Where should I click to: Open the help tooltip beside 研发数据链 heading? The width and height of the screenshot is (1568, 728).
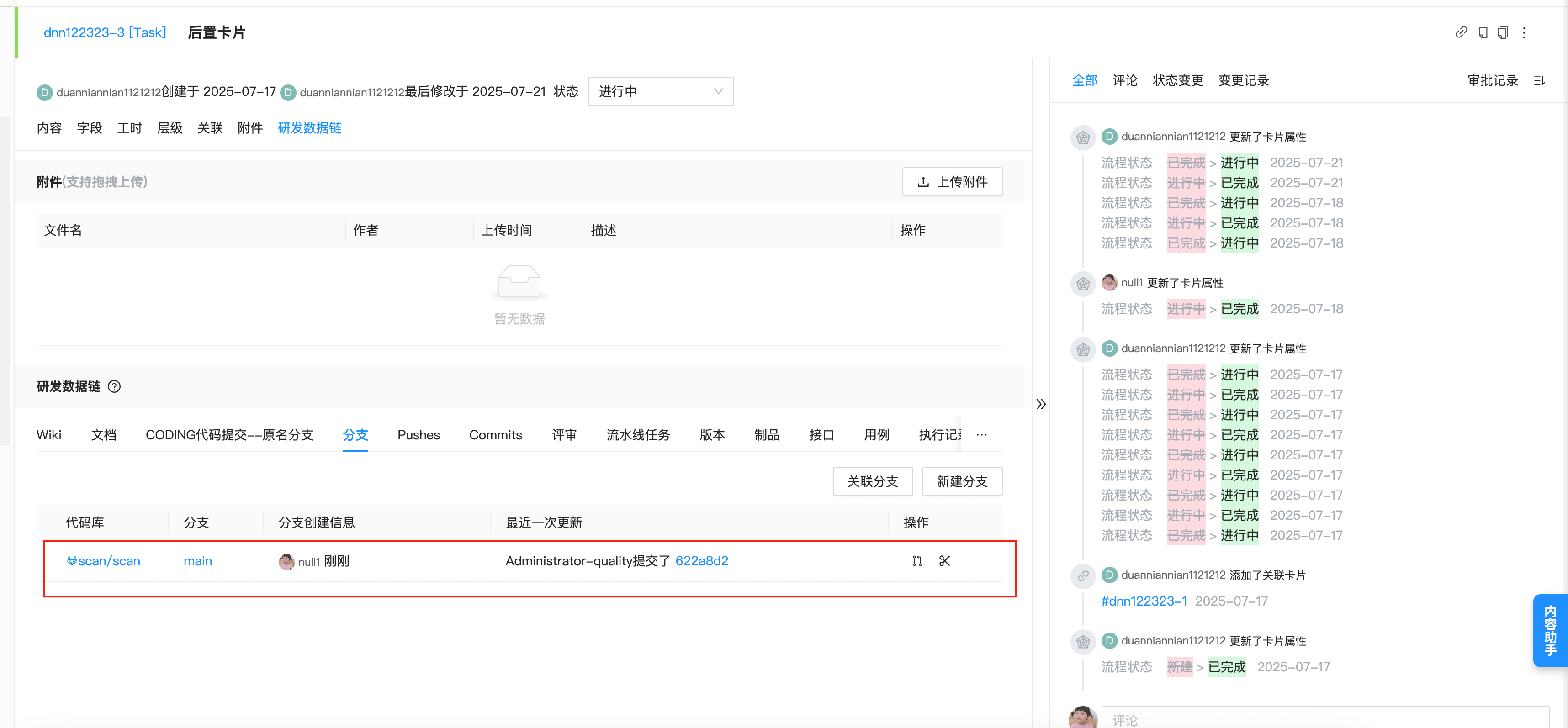[115, 386]
